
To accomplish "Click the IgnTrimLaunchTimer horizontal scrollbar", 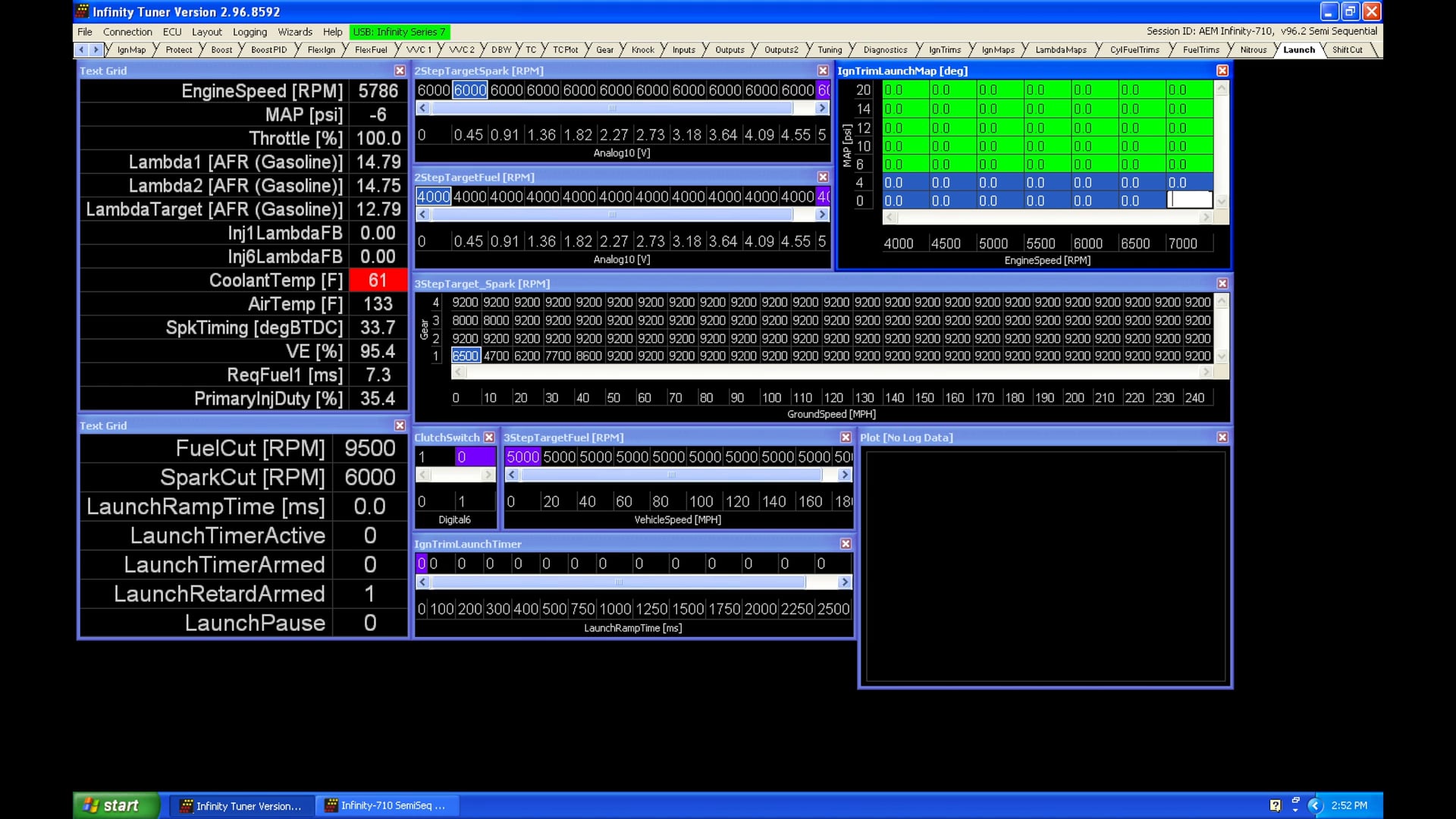I will 618,582.
